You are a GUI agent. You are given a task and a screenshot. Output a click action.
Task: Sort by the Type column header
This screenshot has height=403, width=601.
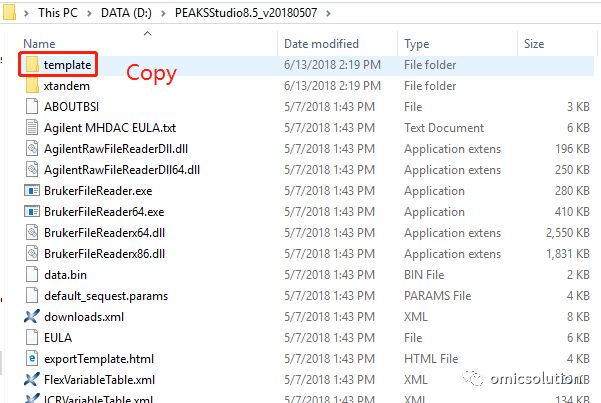click(x=416, y=44)
